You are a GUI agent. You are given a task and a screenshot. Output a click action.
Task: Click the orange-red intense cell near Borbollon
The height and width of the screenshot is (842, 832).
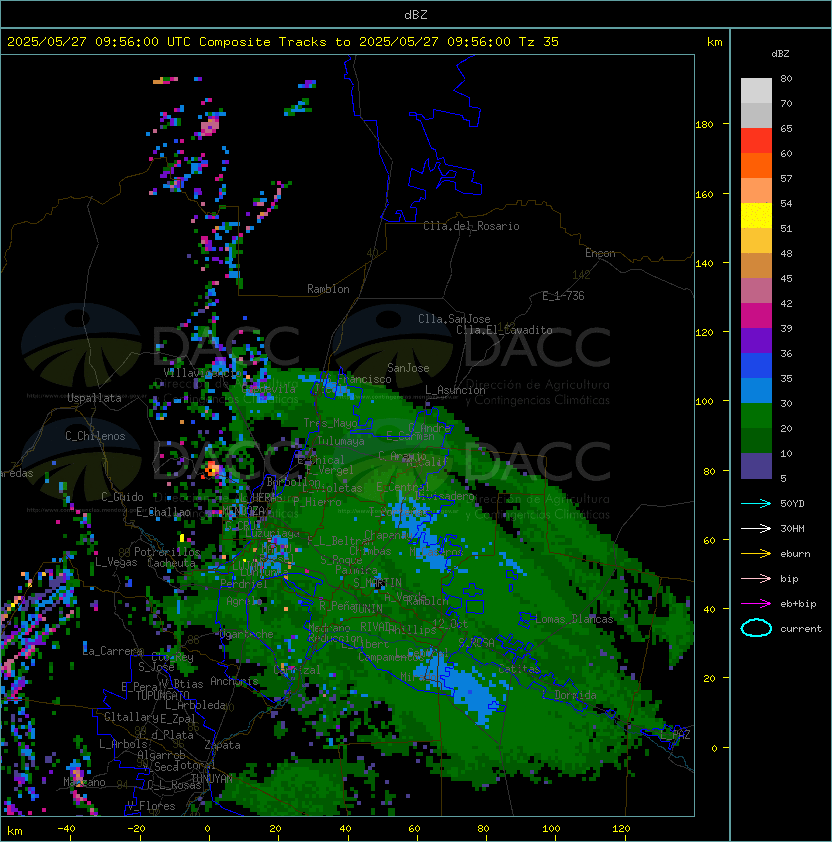tap(211, 469)
